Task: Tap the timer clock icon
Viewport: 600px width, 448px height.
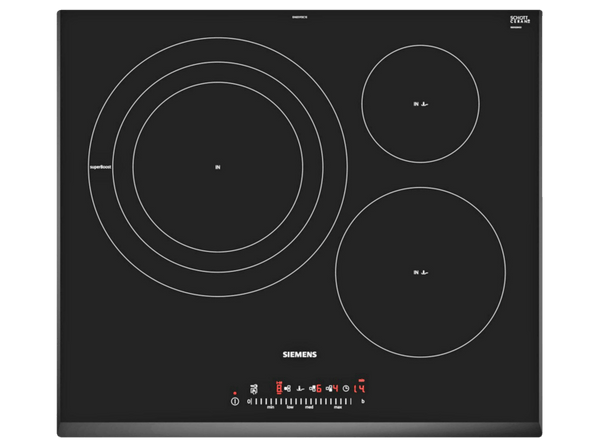Action: 346,388
